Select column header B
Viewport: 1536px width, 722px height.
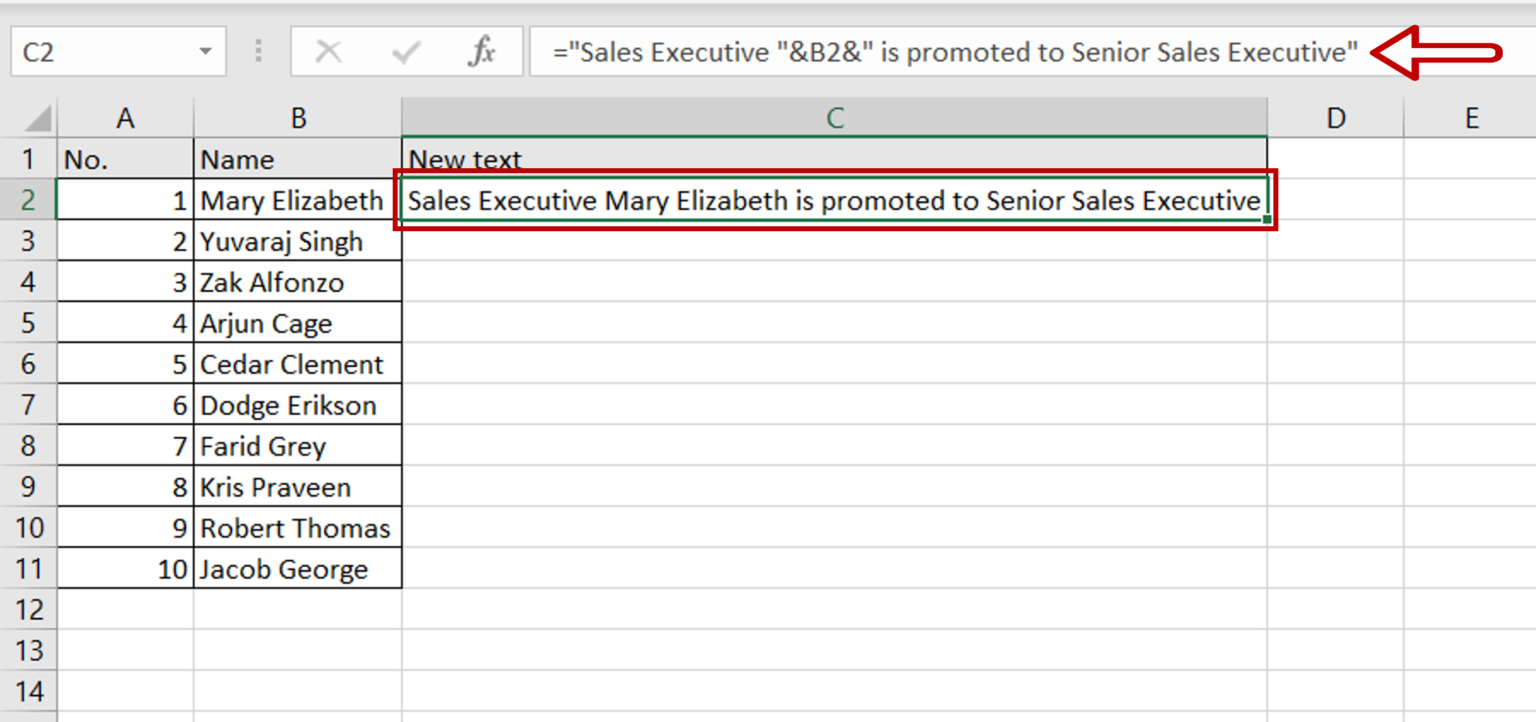pyautogui.click(x=297, y=117)
